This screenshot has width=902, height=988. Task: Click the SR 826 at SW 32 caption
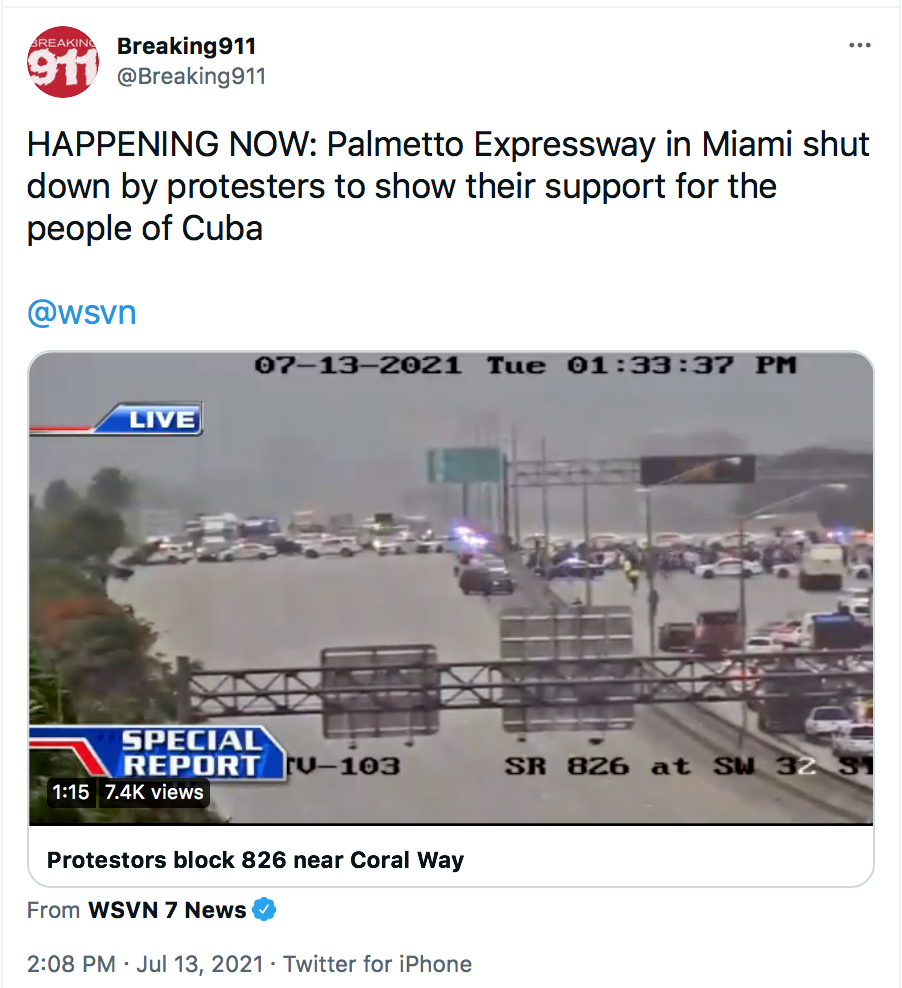[688, 766]
